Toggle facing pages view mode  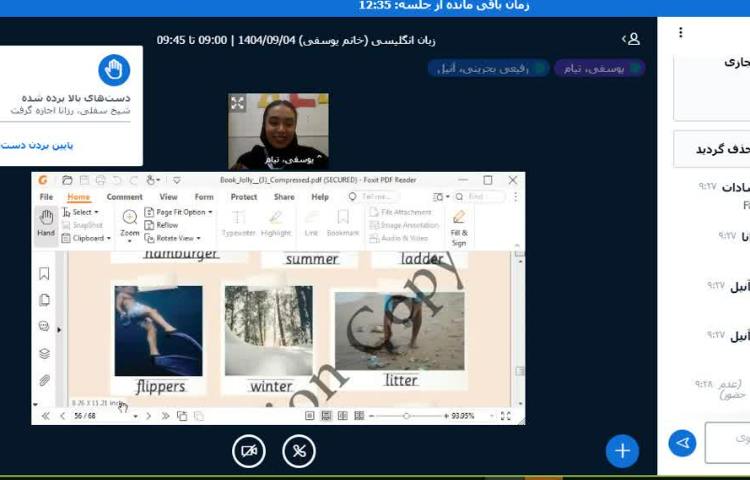pos(342,416)
